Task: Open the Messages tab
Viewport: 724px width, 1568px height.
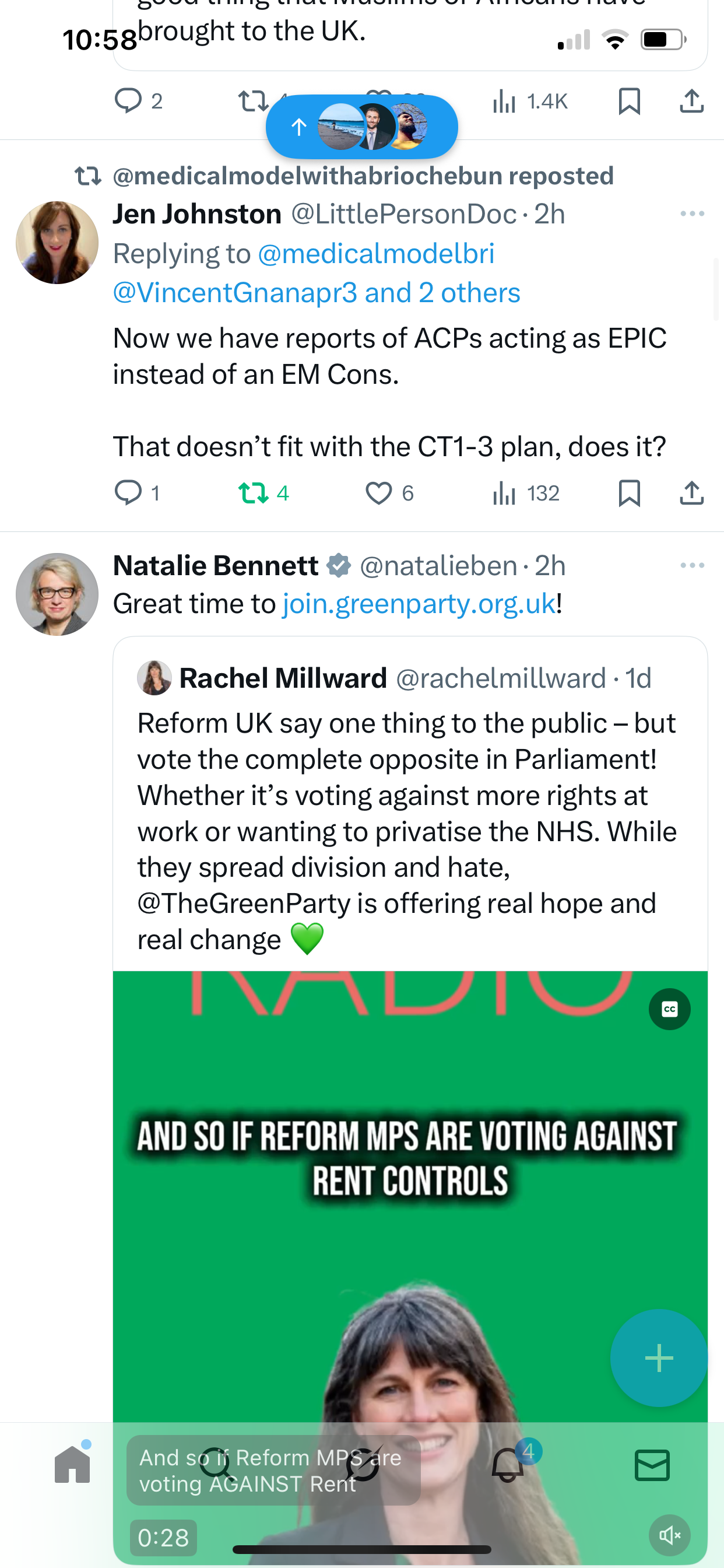Action: (x=652, y=1465)
